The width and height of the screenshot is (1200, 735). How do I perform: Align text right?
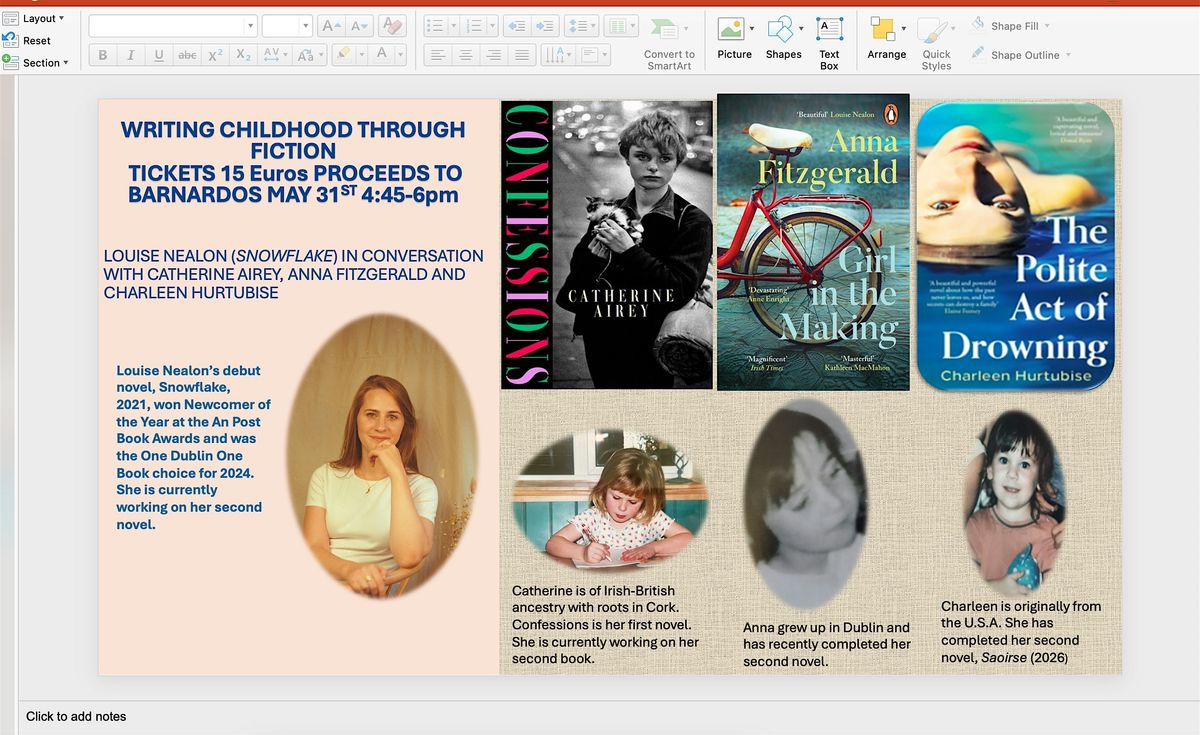(x=494, y=56)
